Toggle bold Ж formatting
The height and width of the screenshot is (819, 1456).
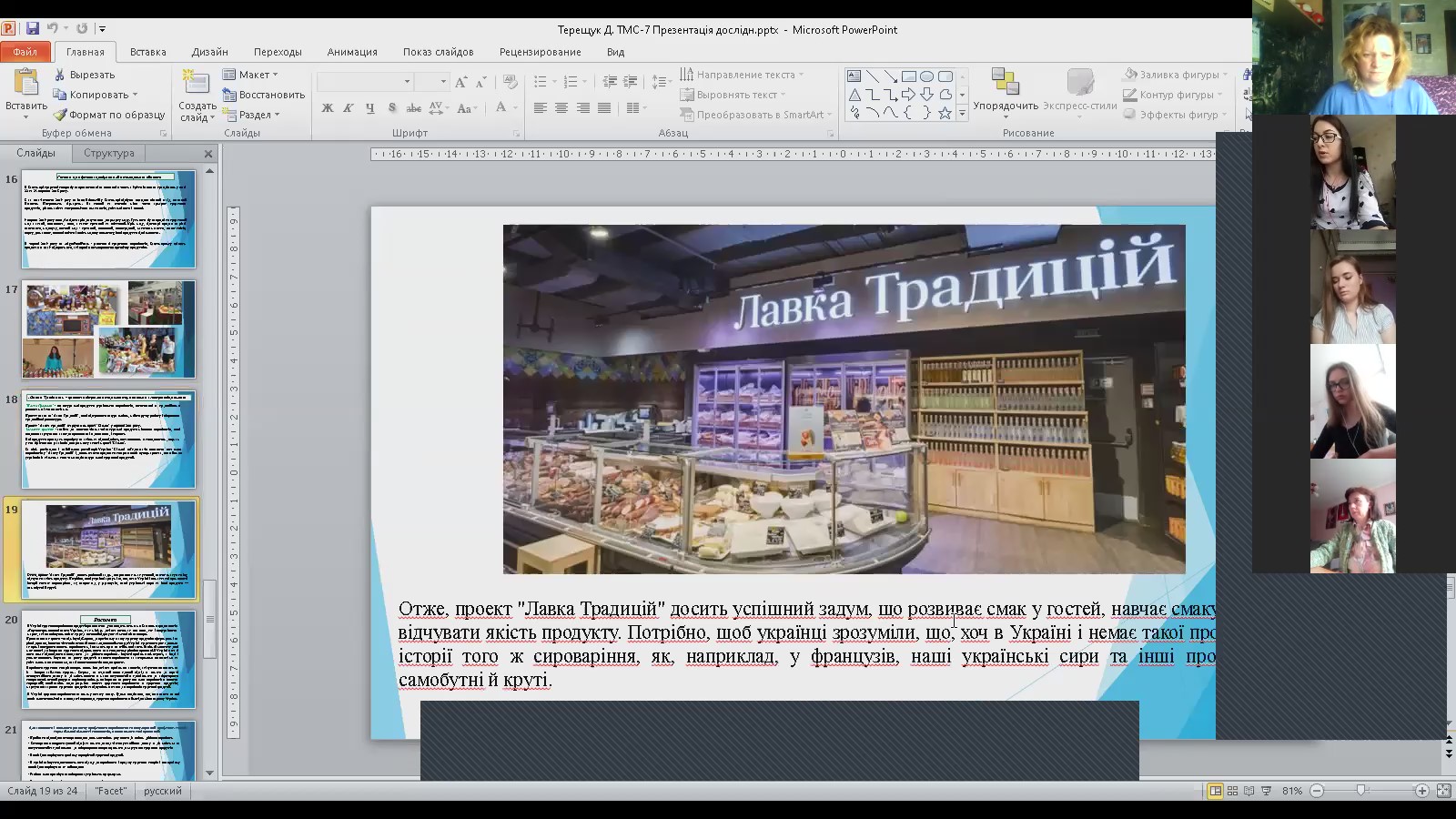coord(328,107)
